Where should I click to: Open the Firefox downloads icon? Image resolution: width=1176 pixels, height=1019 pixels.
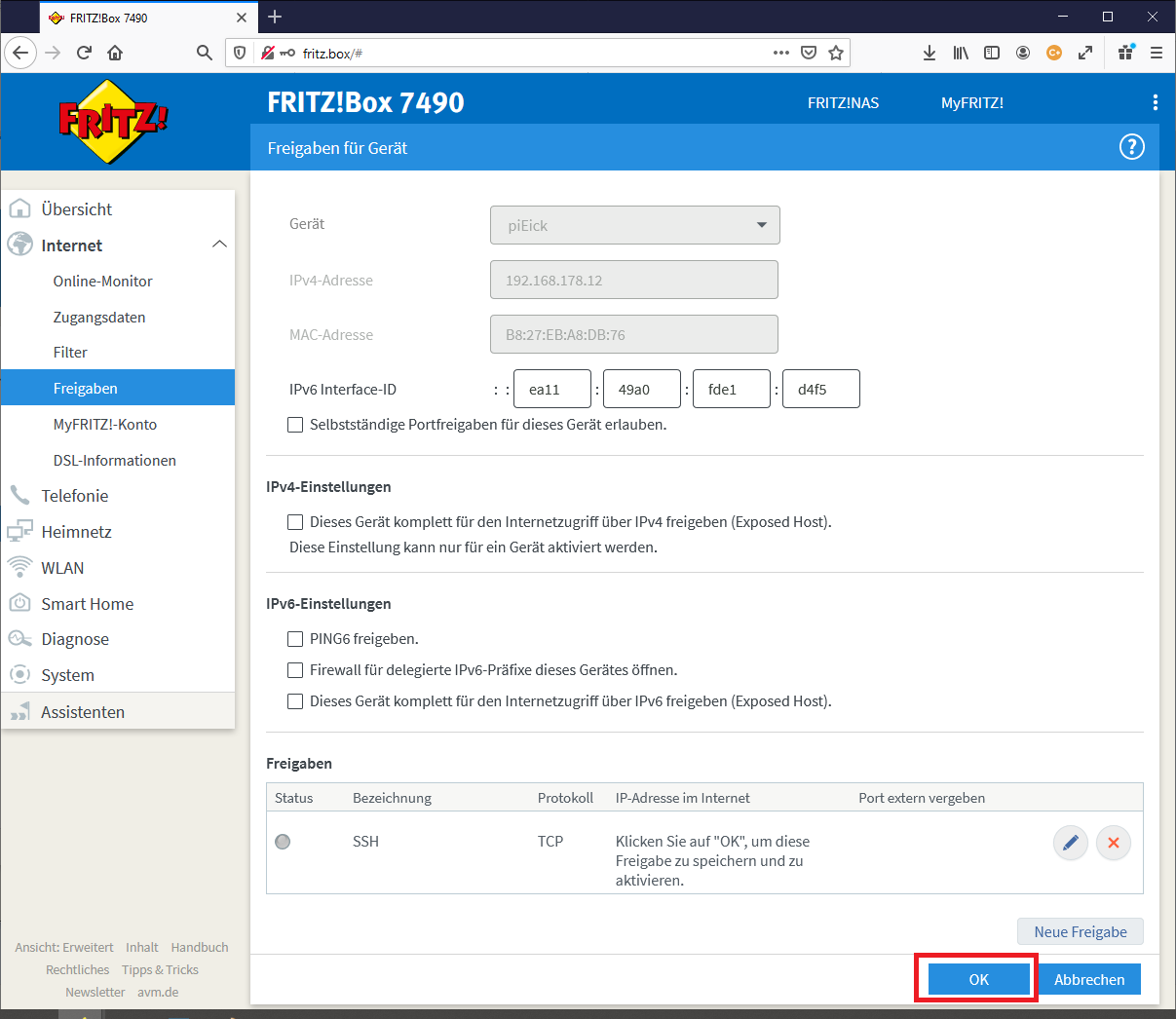929,53
